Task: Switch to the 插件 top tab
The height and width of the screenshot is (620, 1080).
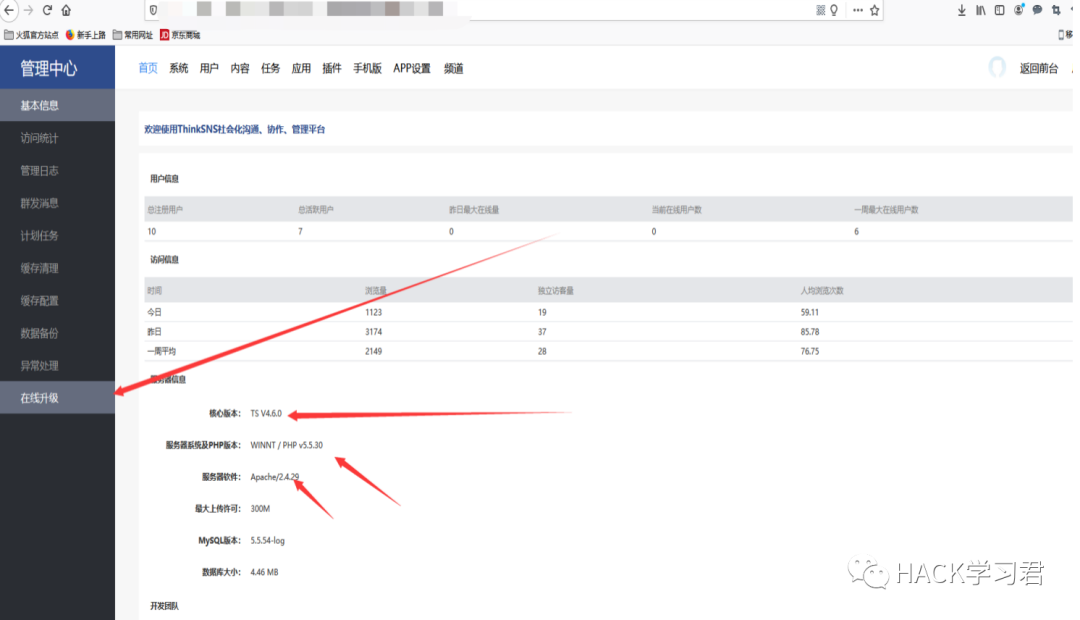Action: (332, 68)
